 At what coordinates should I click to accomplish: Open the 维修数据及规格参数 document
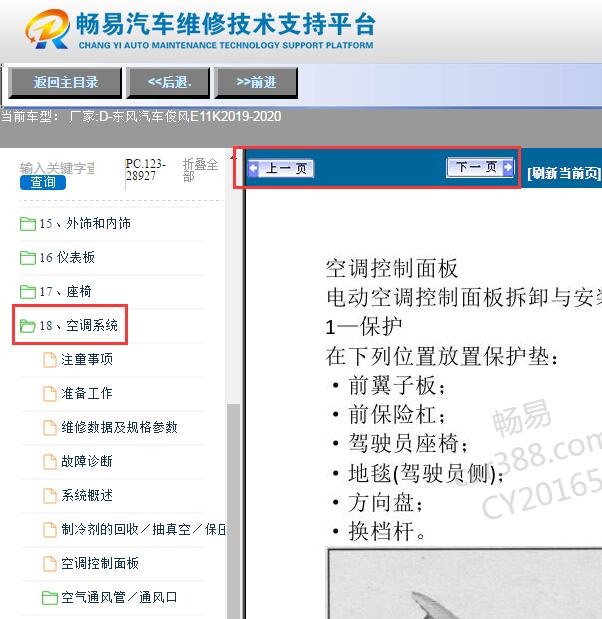(119, 427)
